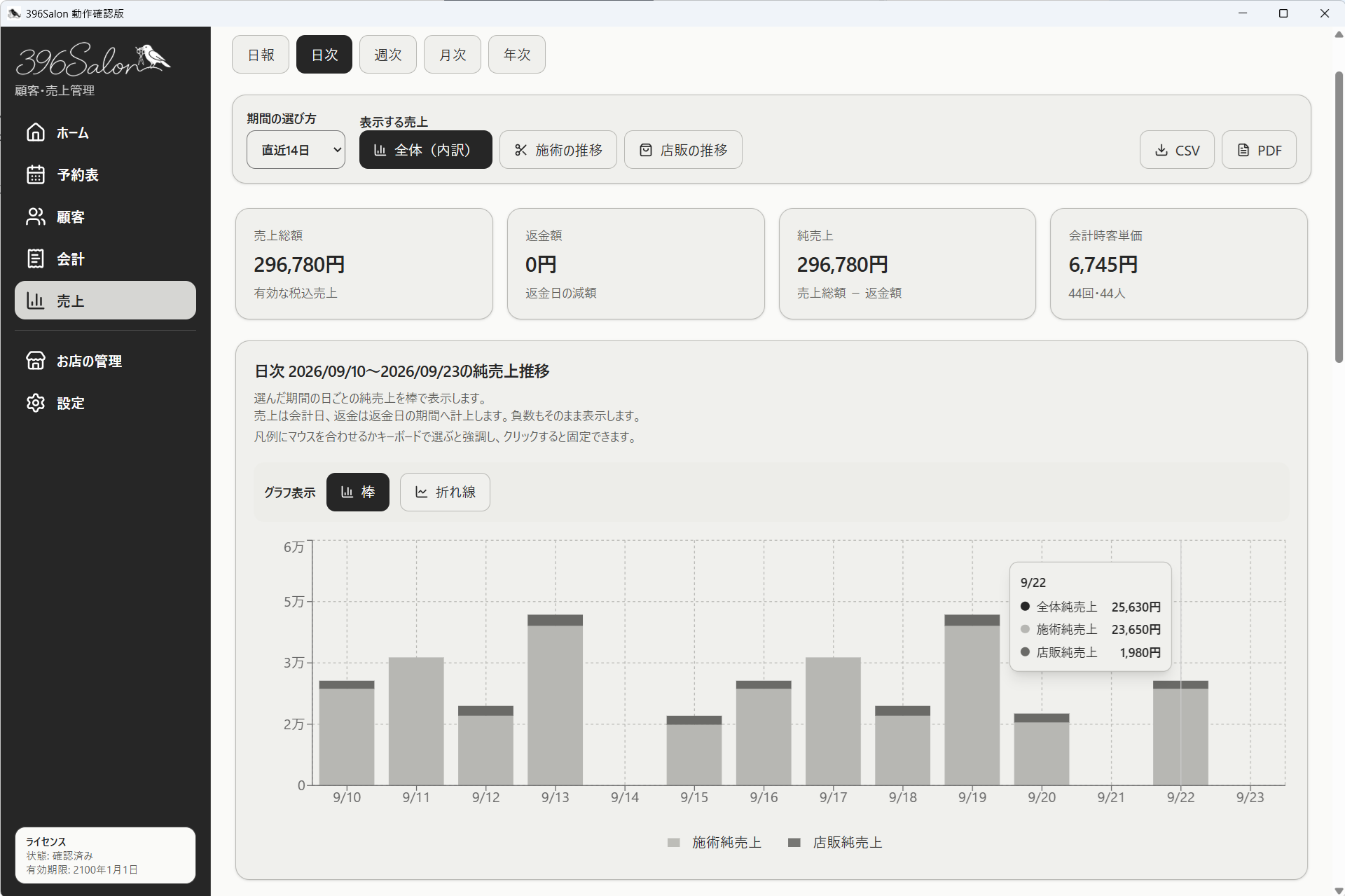
Task: Click the bar icon in 棒 toggle
Action: [347, 492]
